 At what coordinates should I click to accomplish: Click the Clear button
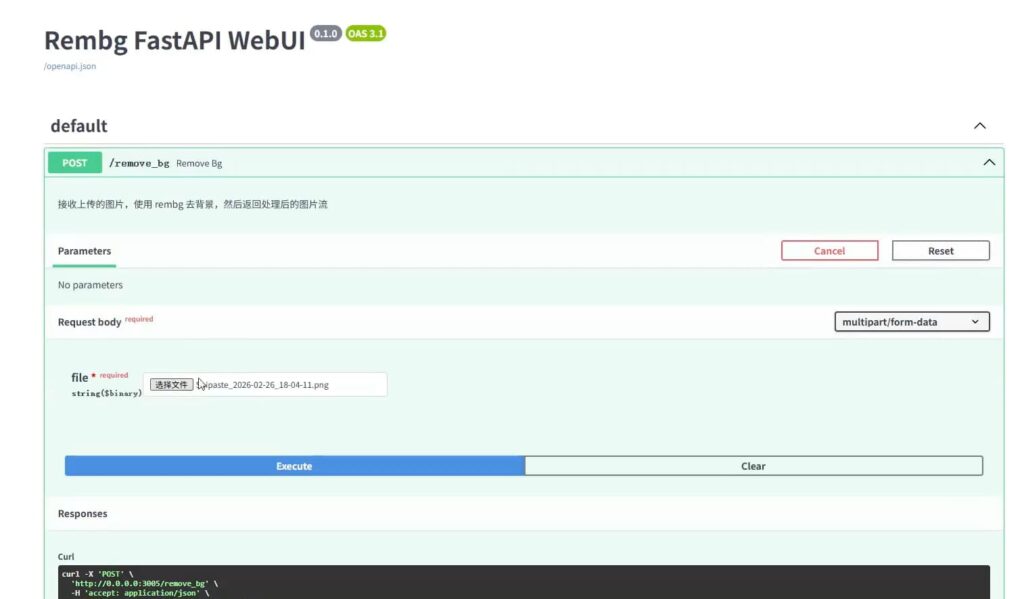pos(753,466)
